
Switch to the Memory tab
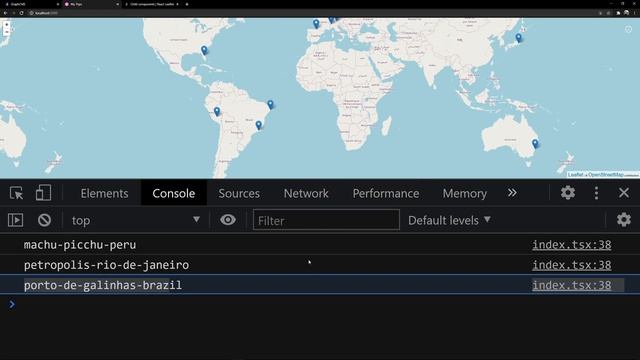tap(464, 193)
